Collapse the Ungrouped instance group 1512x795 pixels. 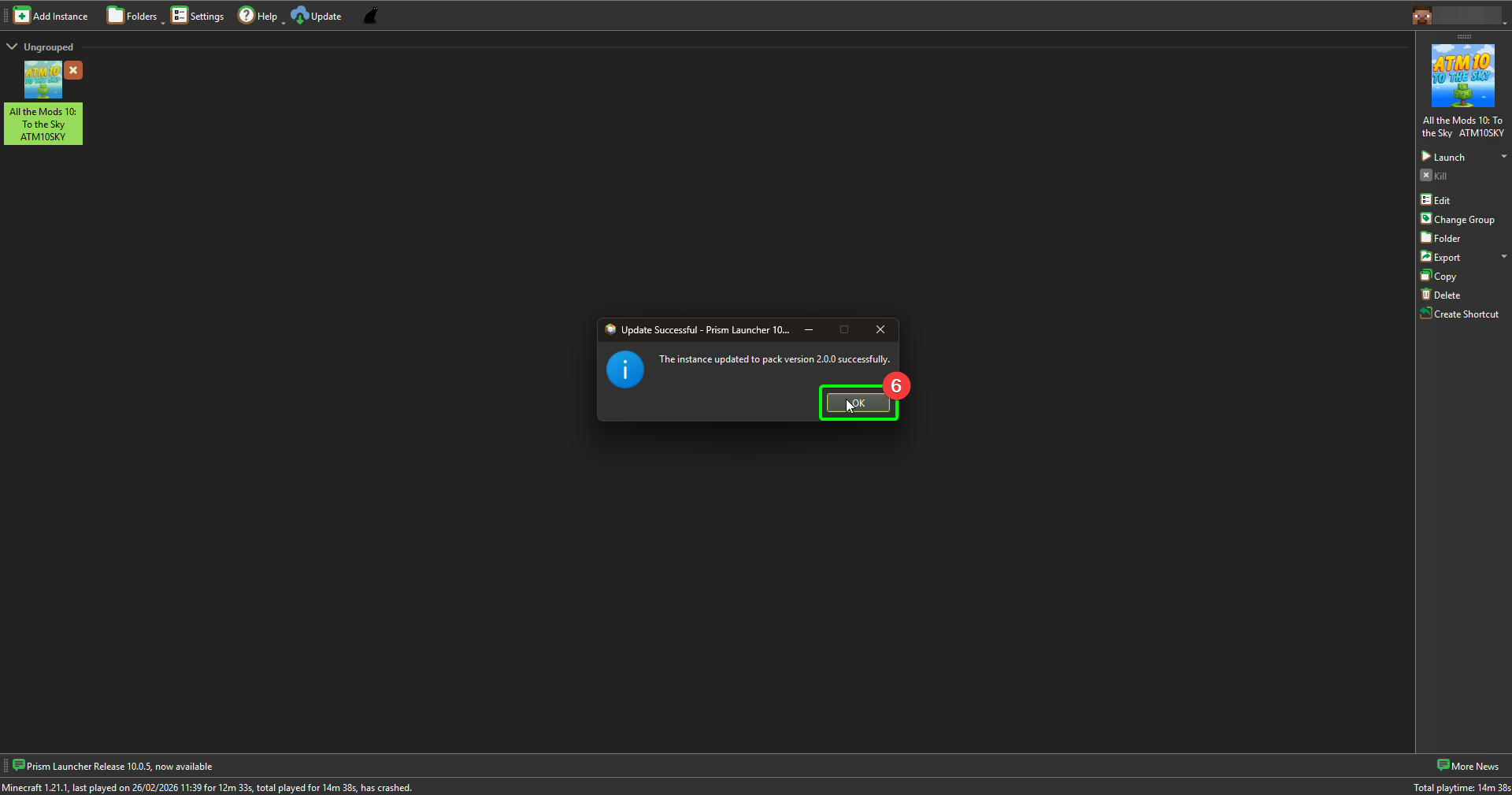pos(11,46)
